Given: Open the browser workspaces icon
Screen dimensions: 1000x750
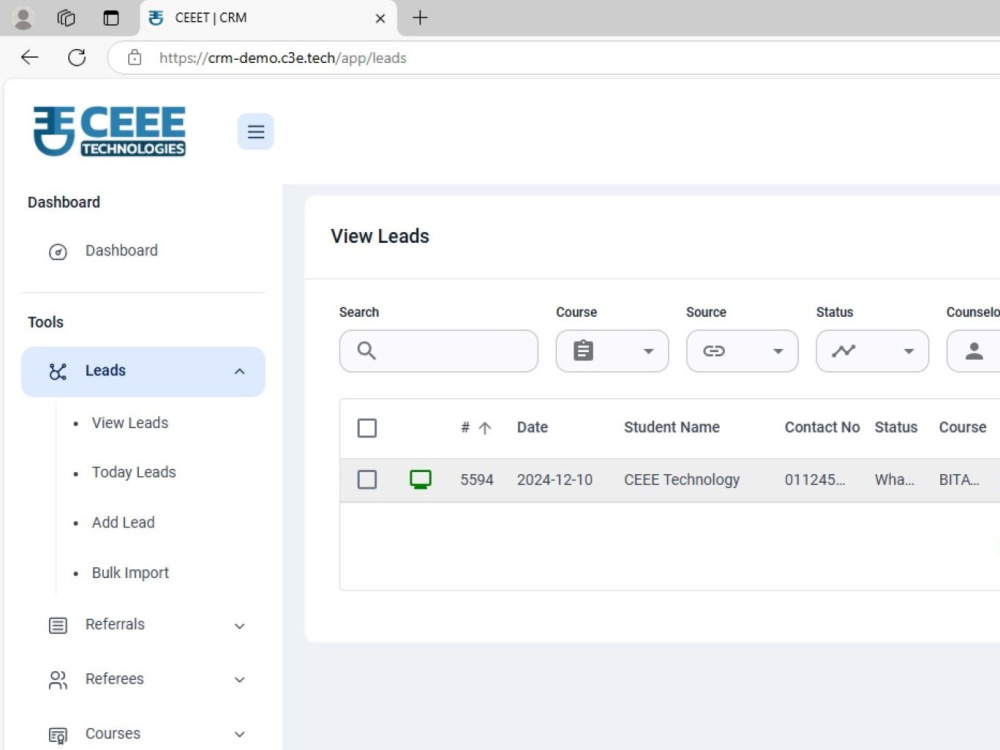Looking at the screenshot, I should pos(66,18).
